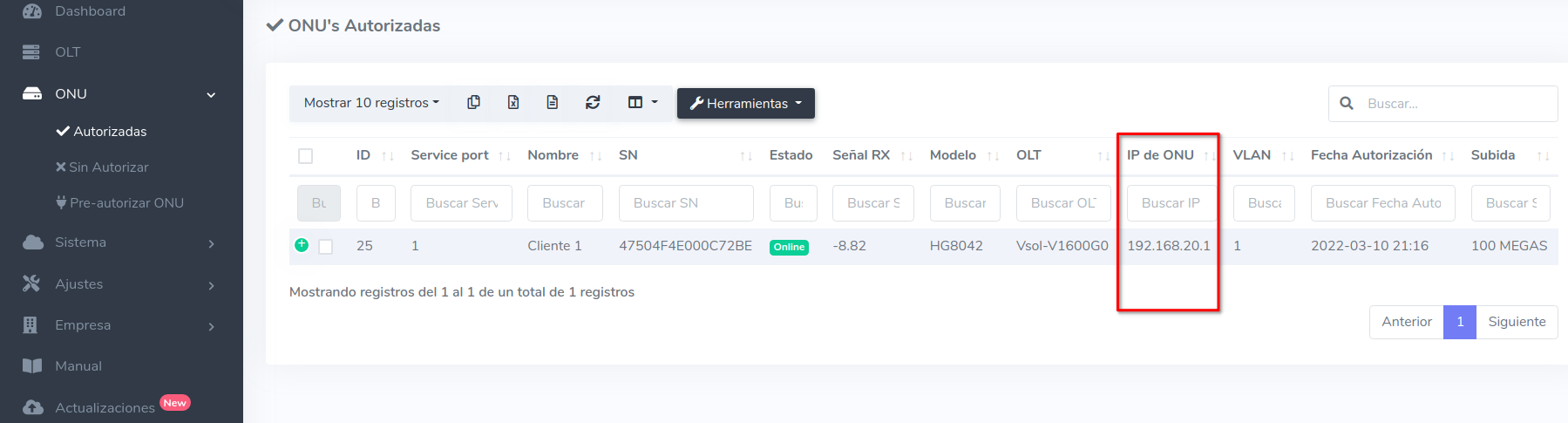Screen dimensions: 1568x423
Task: Click the Siguiente pagination button
Action: tap(1516, 322)
